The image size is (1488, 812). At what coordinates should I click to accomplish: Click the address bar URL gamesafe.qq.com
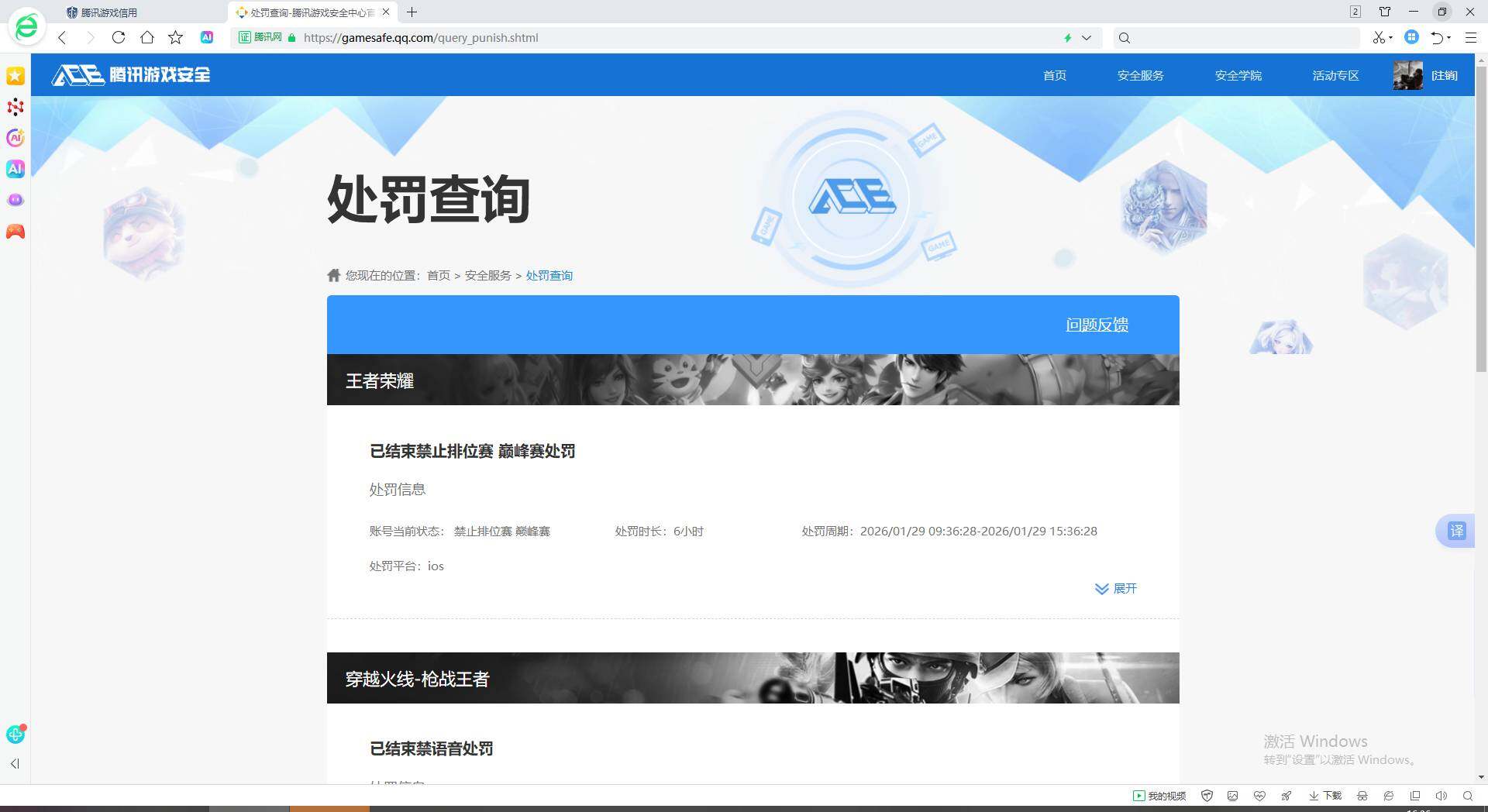[421, 37]
